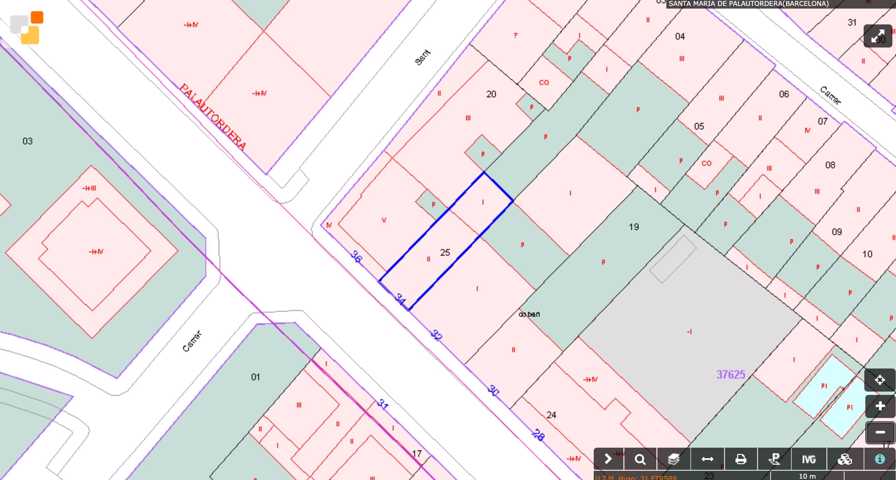Click the 10 m scale bar

(x=807, y=476)
